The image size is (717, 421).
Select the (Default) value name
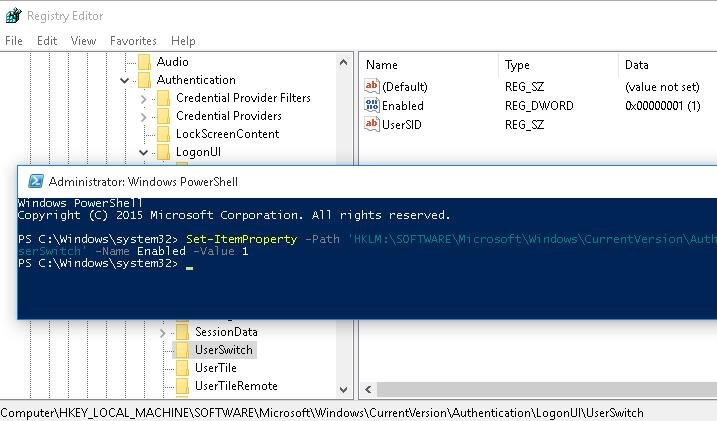coord(405,86)
